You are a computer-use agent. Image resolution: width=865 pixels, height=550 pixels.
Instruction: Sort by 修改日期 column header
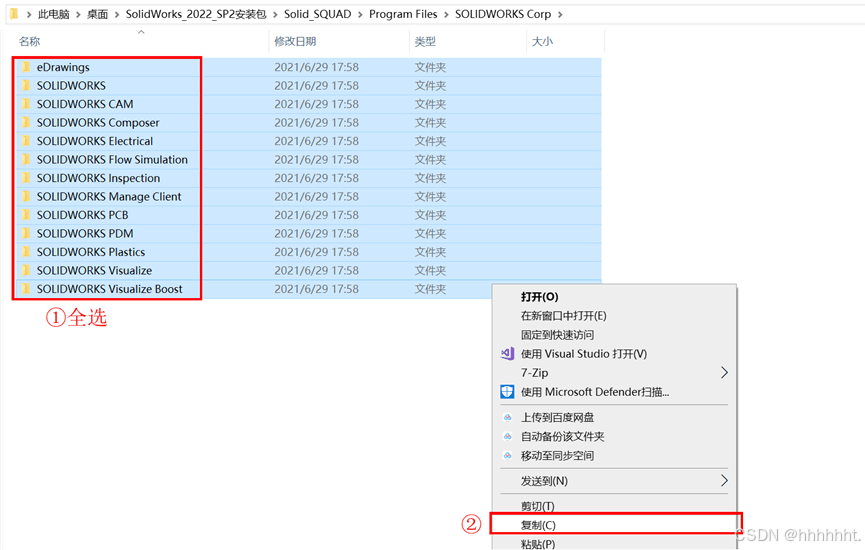(295, 41)
